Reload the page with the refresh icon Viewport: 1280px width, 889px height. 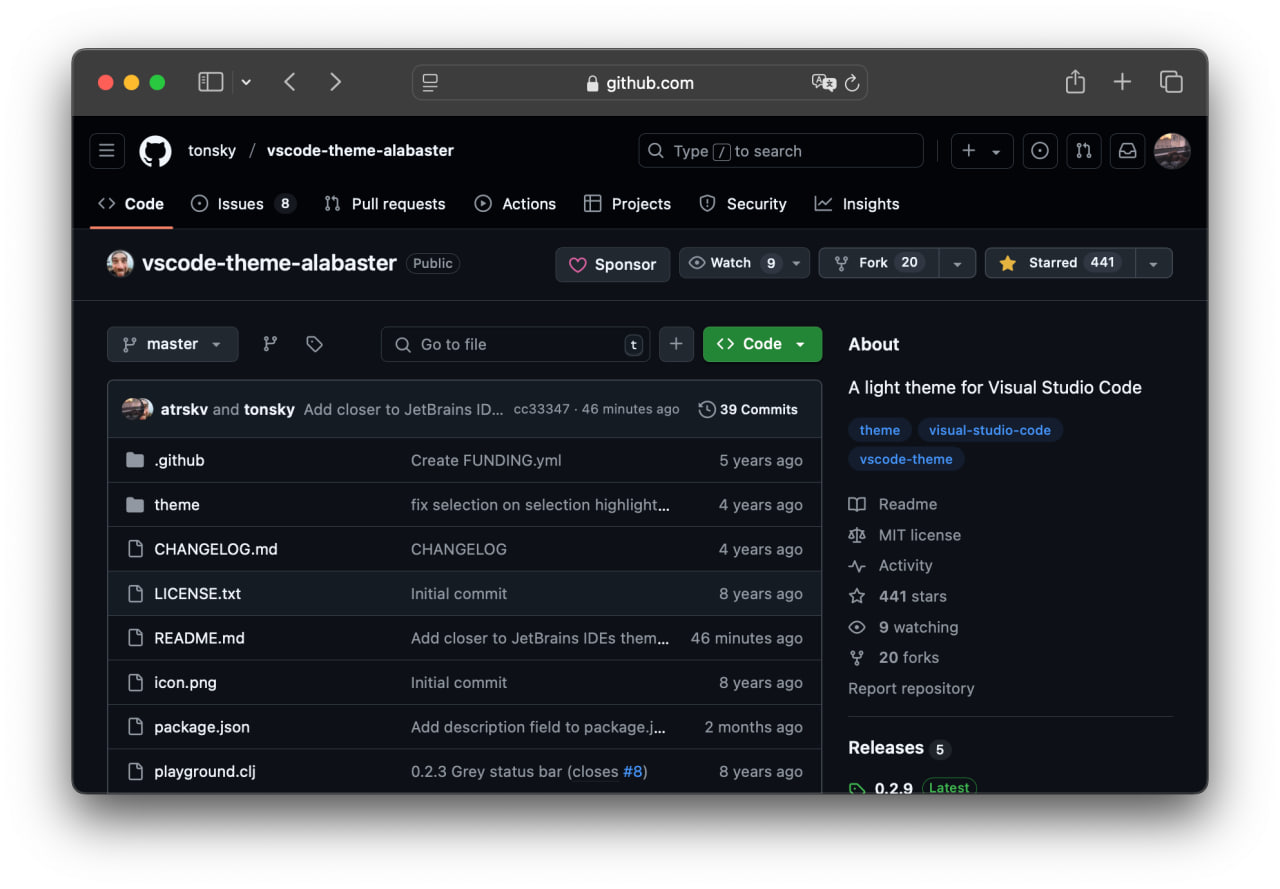pos(852,83)
